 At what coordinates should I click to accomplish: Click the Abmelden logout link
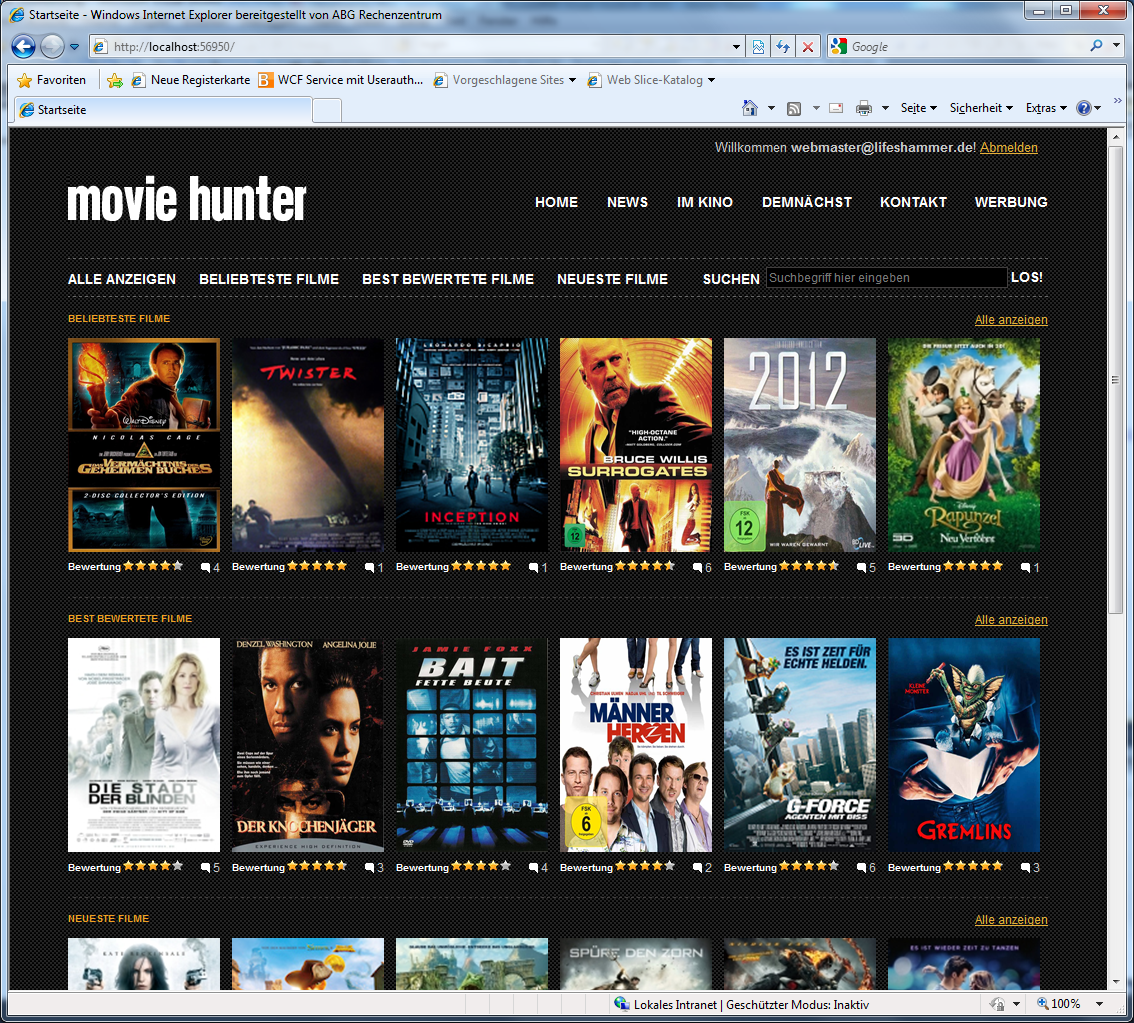click(1008, 147)
